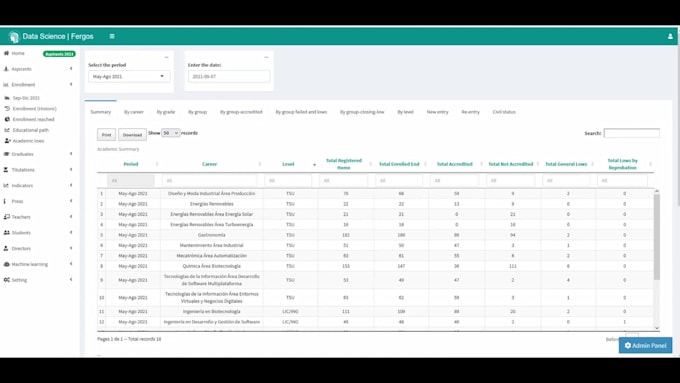Switch to the By level tab

tap(405, 112)
